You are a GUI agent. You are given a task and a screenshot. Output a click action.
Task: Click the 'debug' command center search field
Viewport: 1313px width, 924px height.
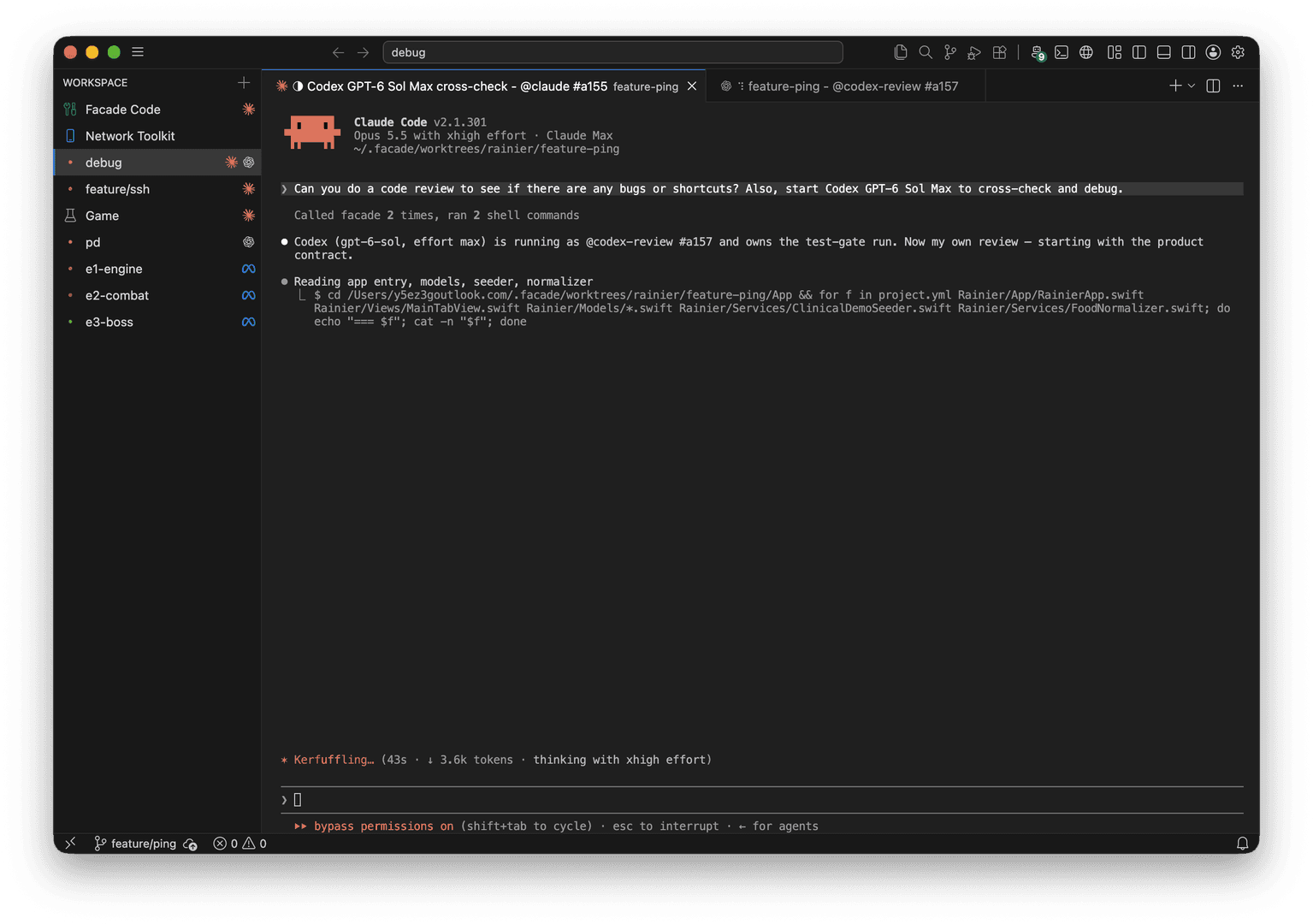pyautogui.click(x=612, y=52)
